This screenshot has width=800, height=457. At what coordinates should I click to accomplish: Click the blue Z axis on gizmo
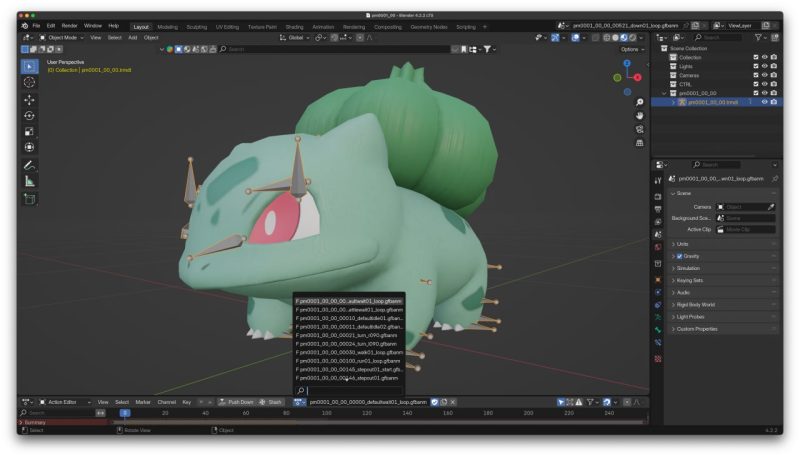coord(628,62)
